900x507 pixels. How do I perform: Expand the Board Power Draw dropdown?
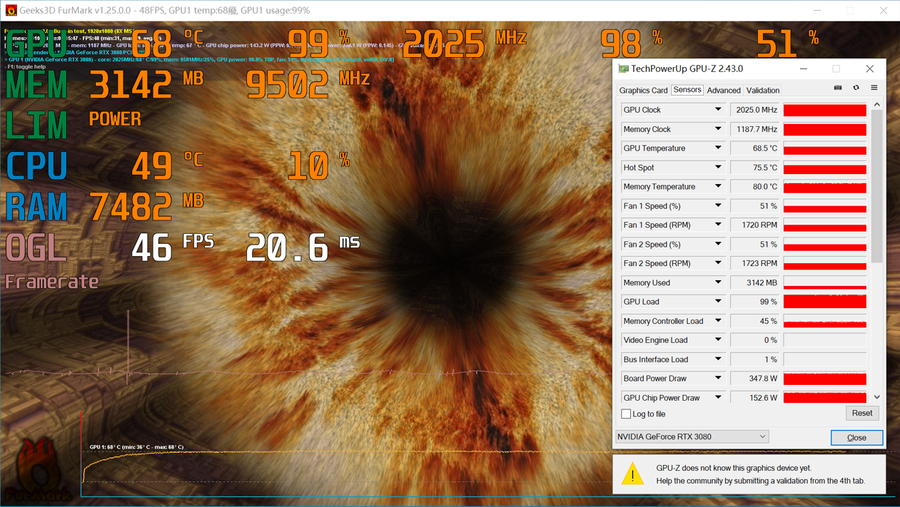coord(717,379)
